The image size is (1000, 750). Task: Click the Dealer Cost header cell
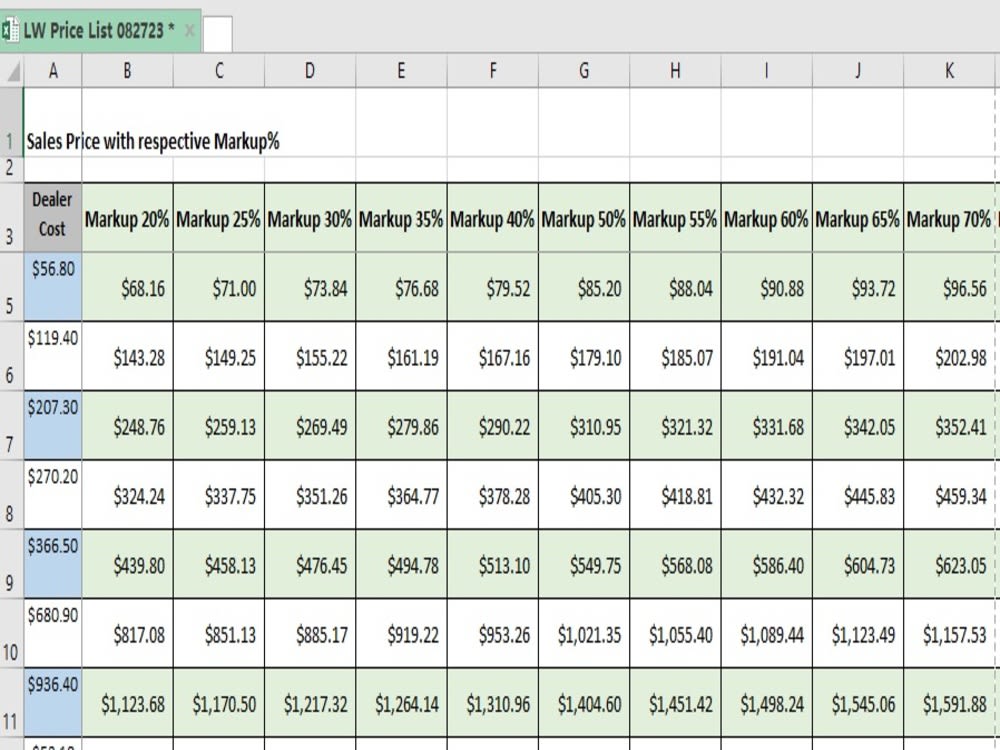[51, 215]
